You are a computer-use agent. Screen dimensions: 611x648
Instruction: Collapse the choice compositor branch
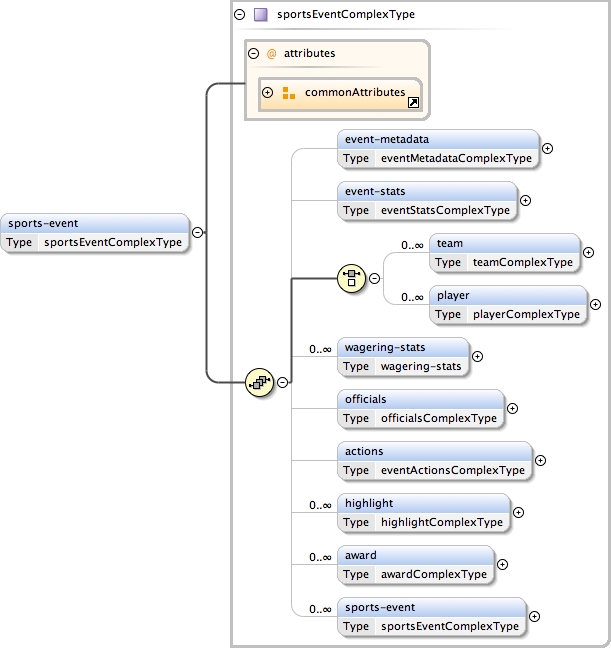pyautogui.click(x=375, y=278)
